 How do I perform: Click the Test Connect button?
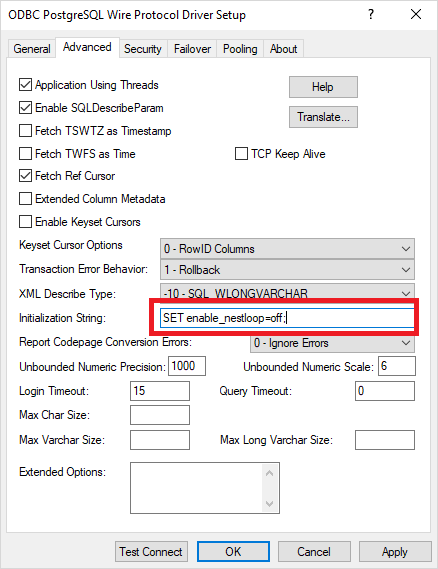coord(151,552)
